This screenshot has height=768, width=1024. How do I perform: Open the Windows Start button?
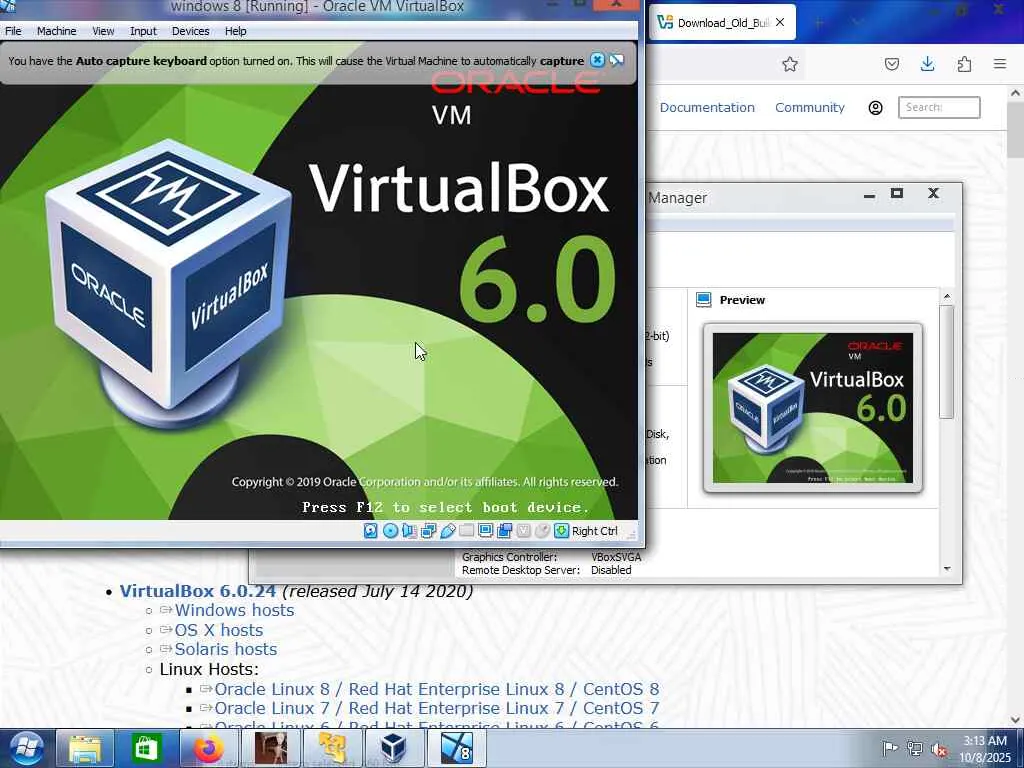point(26,748)
